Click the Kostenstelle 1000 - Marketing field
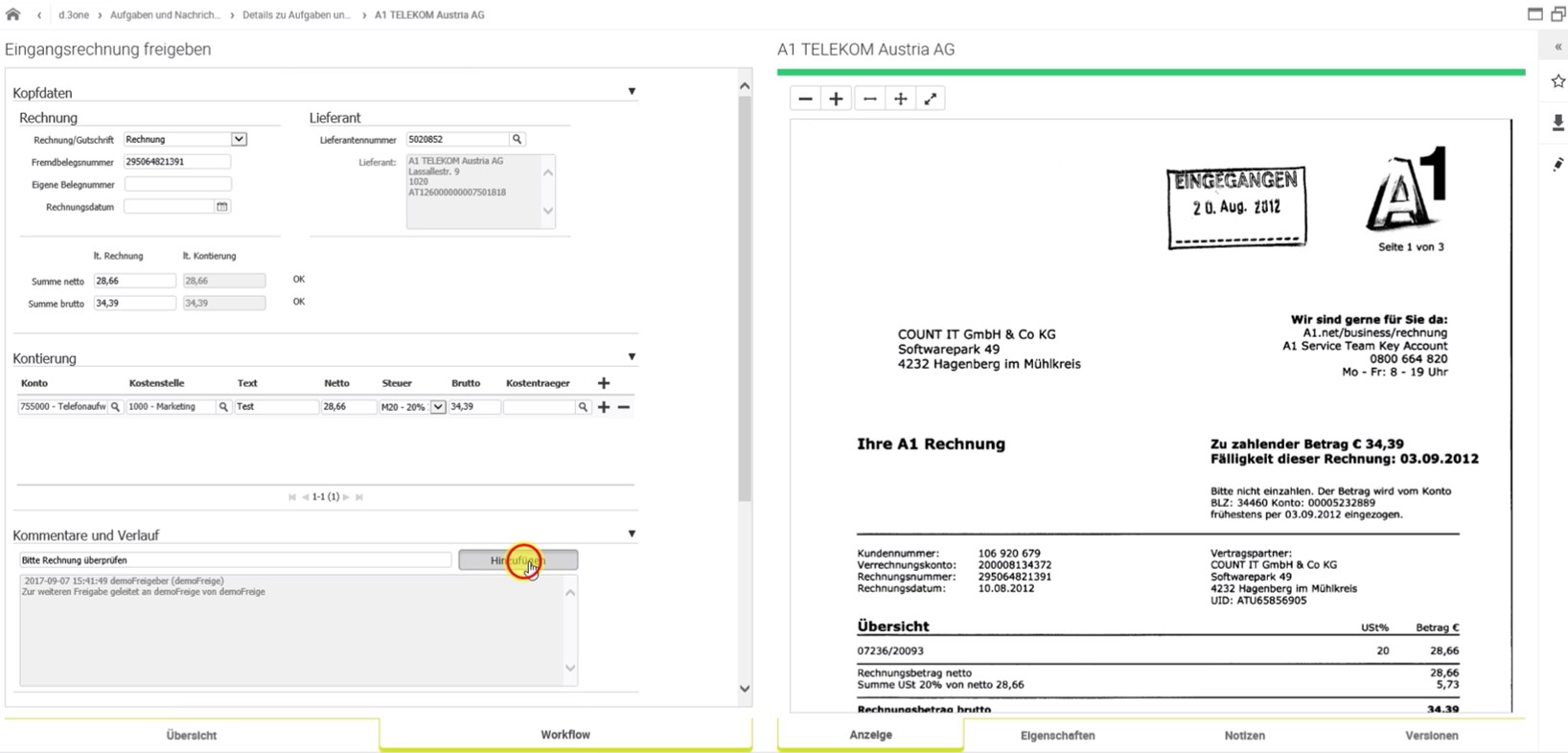The height and width of the screenshot is (753, 1568). click(x=171, y=407)
